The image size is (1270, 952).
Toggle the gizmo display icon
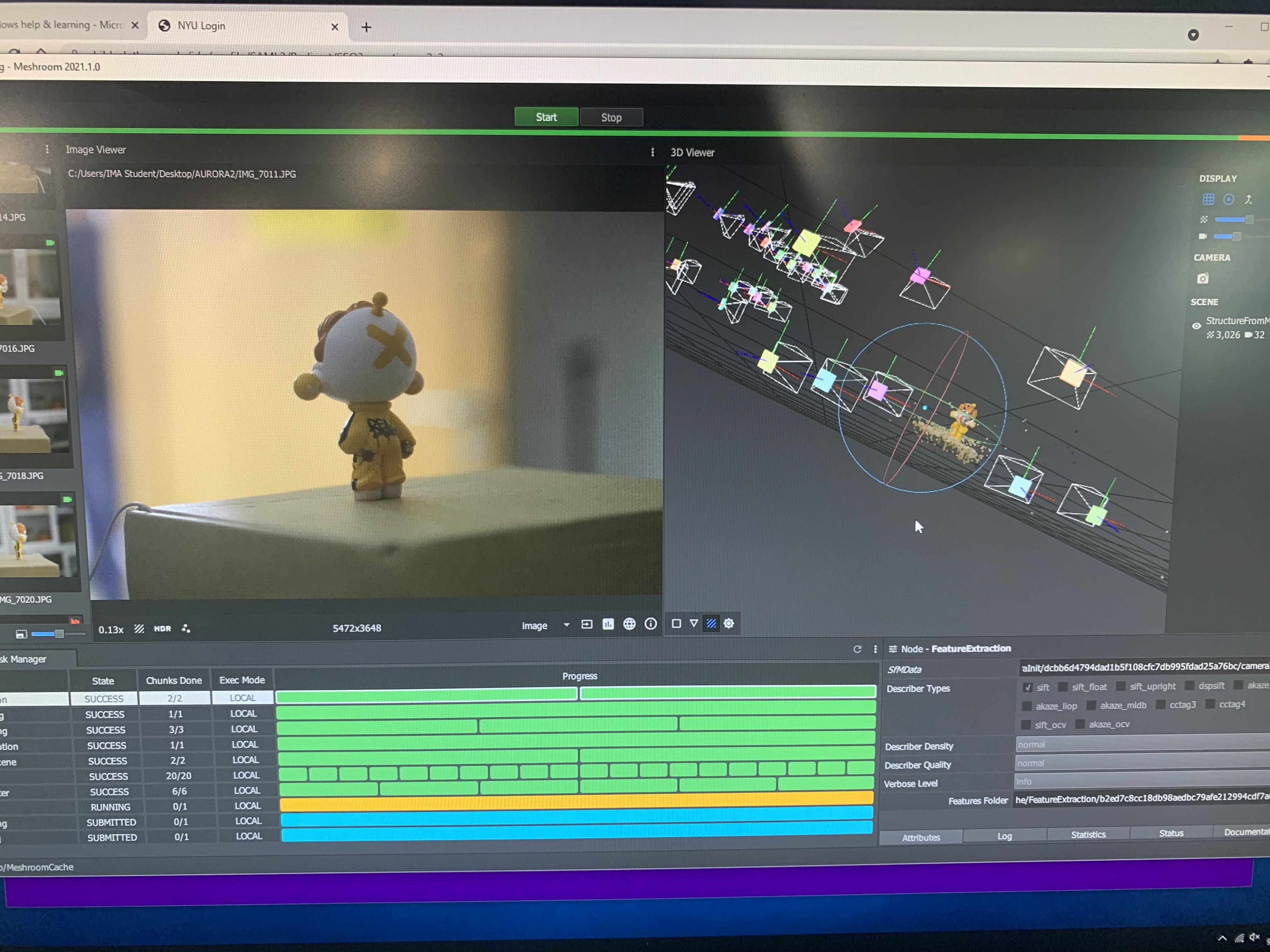pyautogui.click(x=1228, y=199)
